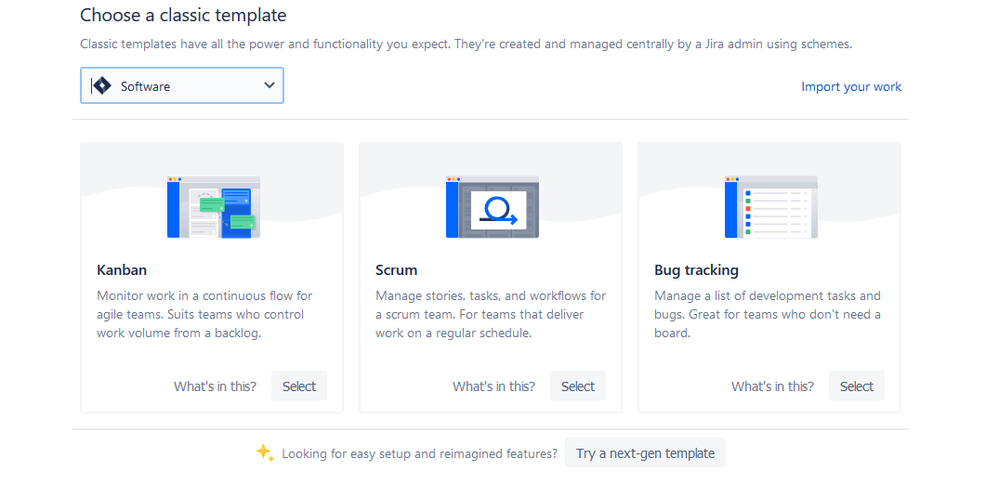
Task: Click the dropdown chevron arrow next to Software
Action: (x=270, y=85)
